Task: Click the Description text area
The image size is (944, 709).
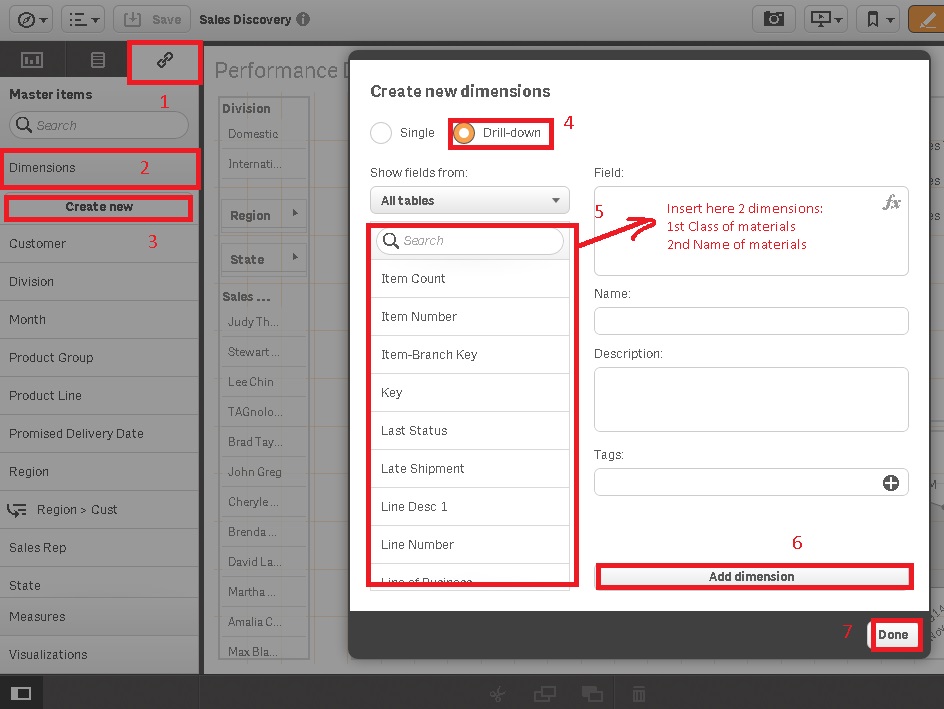Action: [751, 399]
